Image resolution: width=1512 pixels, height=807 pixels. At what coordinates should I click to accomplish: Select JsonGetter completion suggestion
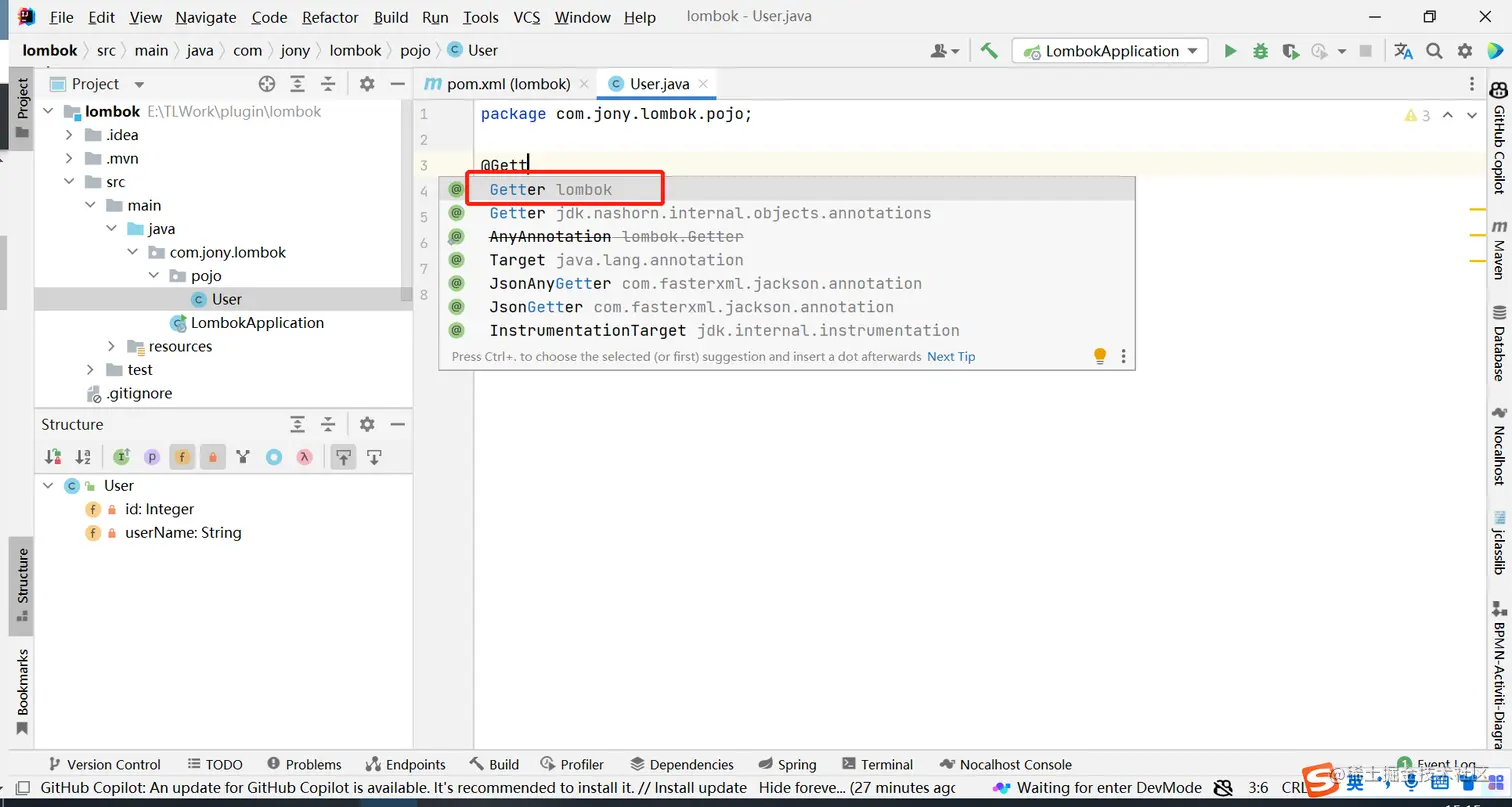[x=787, y=307]
